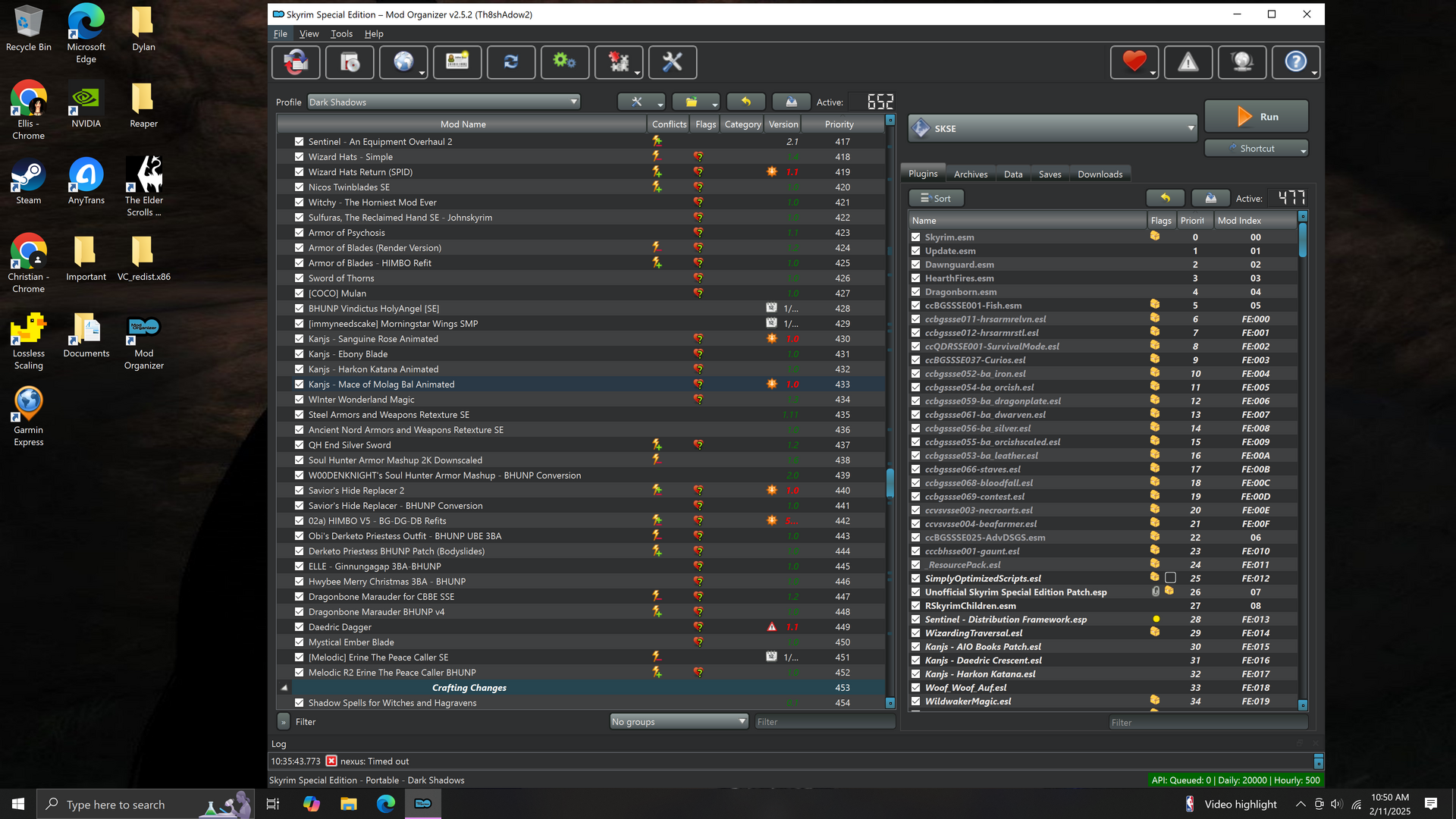Open Steam desktop shortcut

29,181
